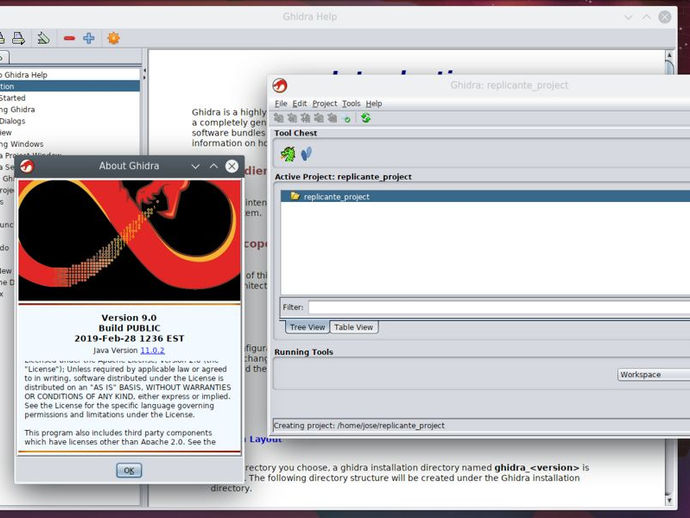Click the 'Creating project: /home/jose/replicante_project' status text
This screenshot has width=690, height=518.
pyautogui.click(x=359, y=426)
